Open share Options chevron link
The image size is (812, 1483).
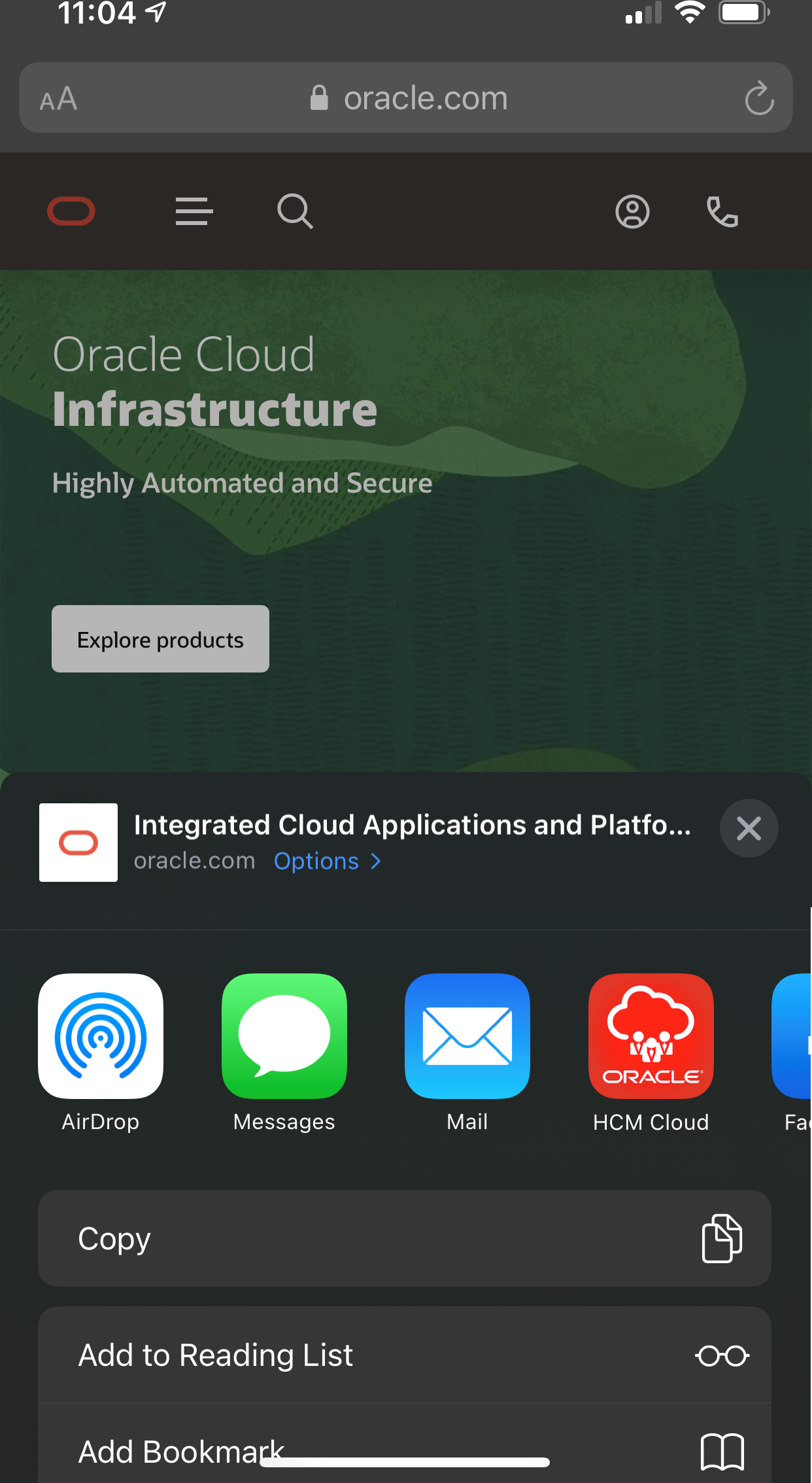click(x=328, y=861)
